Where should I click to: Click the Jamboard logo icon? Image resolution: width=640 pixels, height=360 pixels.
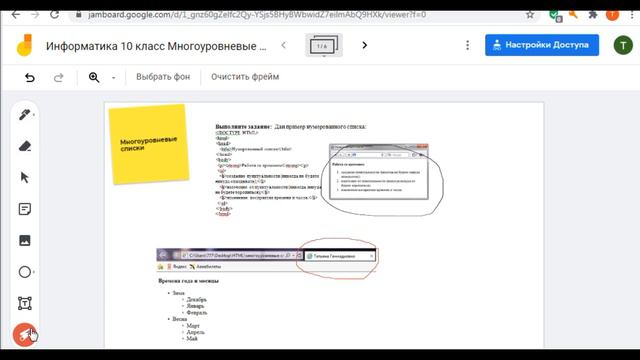pos(24,45)
